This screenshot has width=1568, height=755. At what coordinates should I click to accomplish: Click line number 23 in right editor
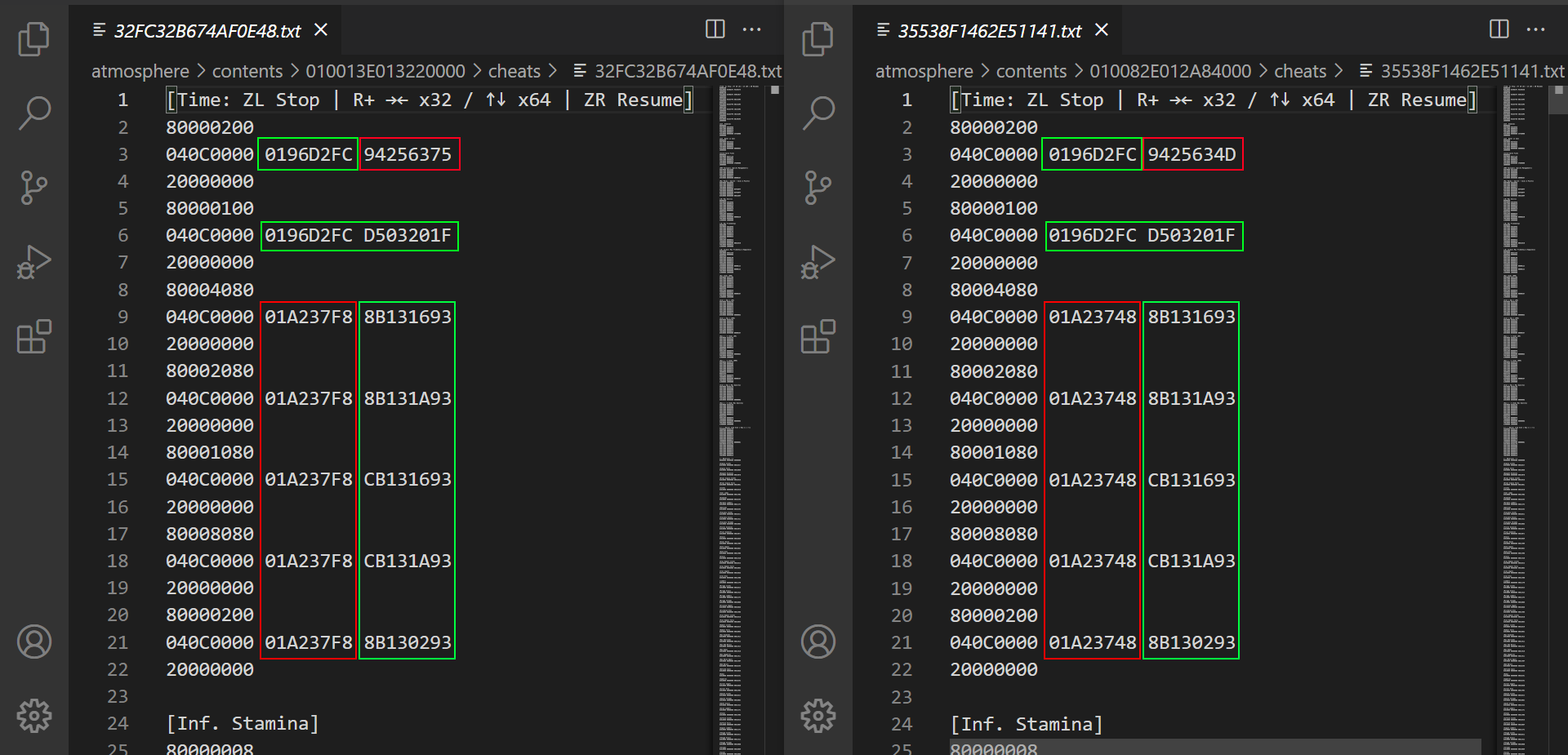click(902, 696)
